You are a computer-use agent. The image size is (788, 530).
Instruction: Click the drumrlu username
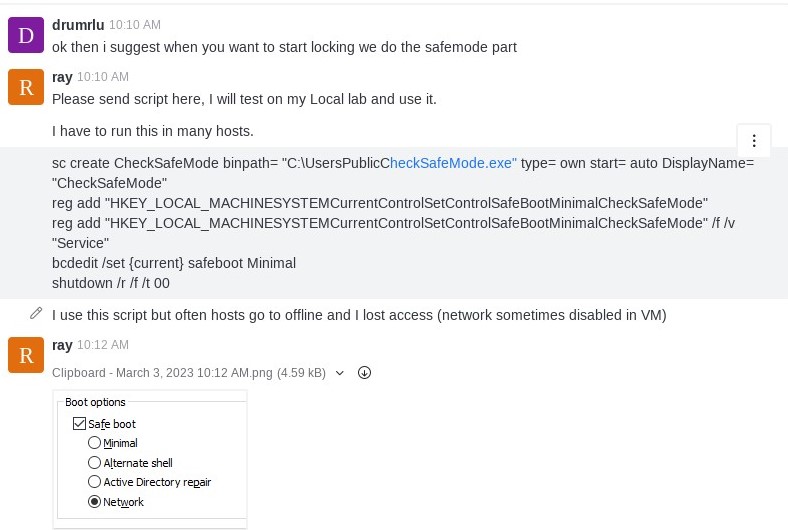(x=78, y=25)
